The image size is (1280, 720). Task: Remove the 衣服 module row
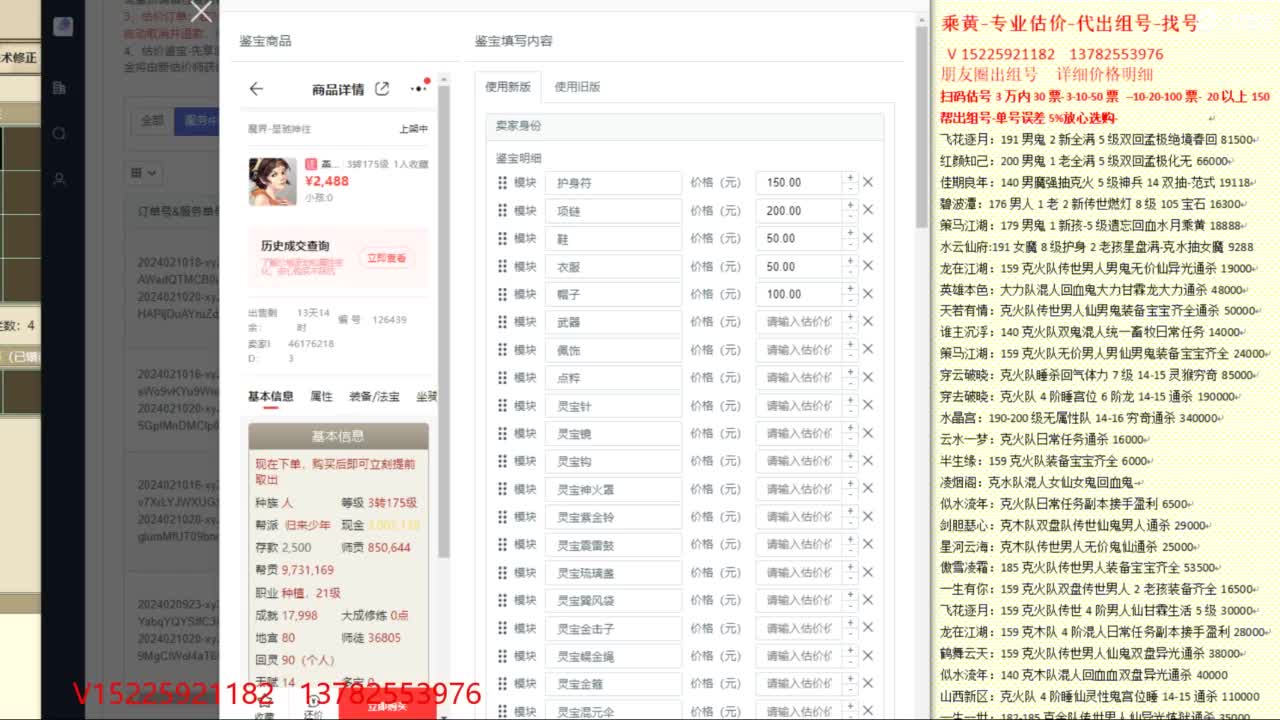pos(868,266)
